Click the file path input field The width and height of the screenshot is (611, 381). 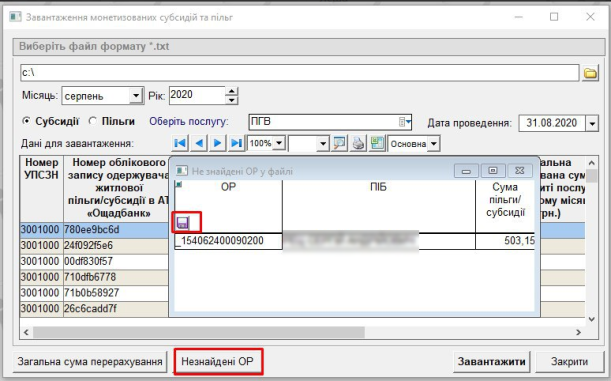click(299, 73)
